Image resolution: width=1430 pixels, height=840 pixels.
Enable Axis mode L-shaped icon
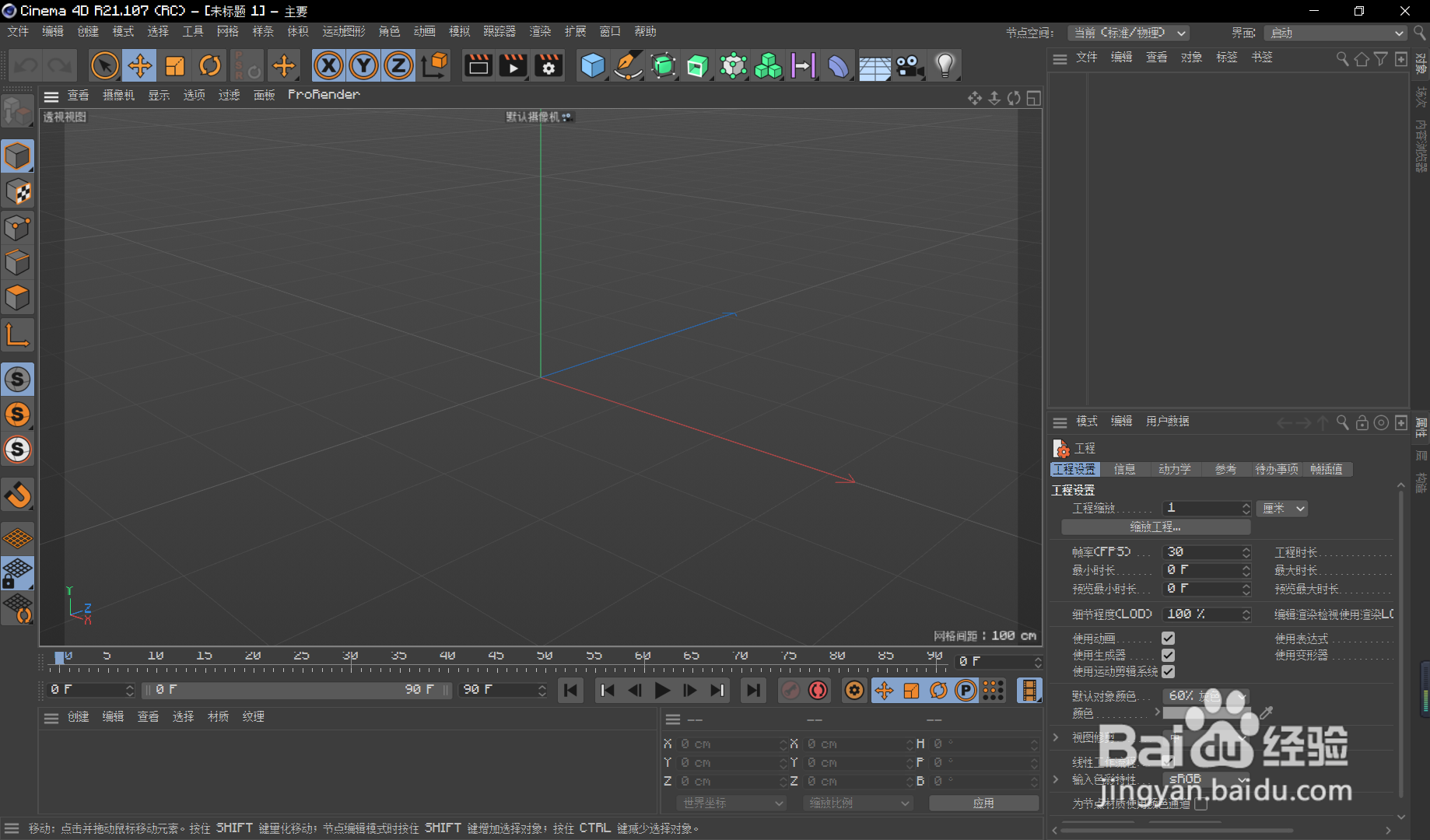tap(18, 334)
